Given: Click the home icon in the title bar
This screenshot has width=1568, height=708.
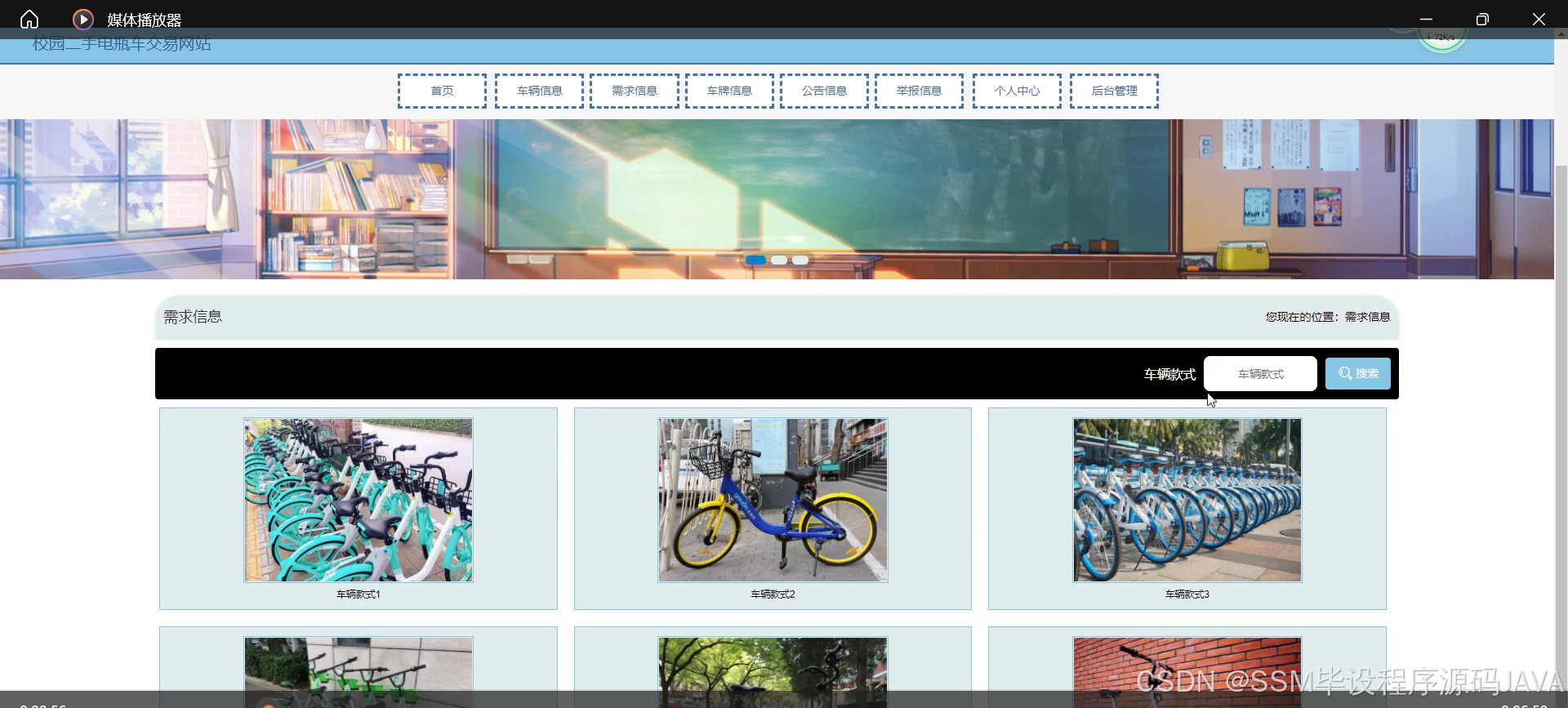Looking at the screenshot, I should (x=29, y=19).
